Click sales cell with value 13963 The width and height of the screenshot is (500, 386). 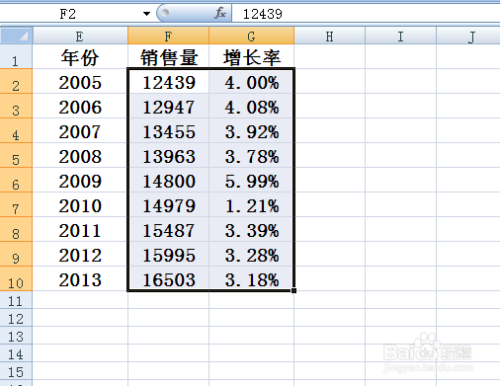coord(168,155)
